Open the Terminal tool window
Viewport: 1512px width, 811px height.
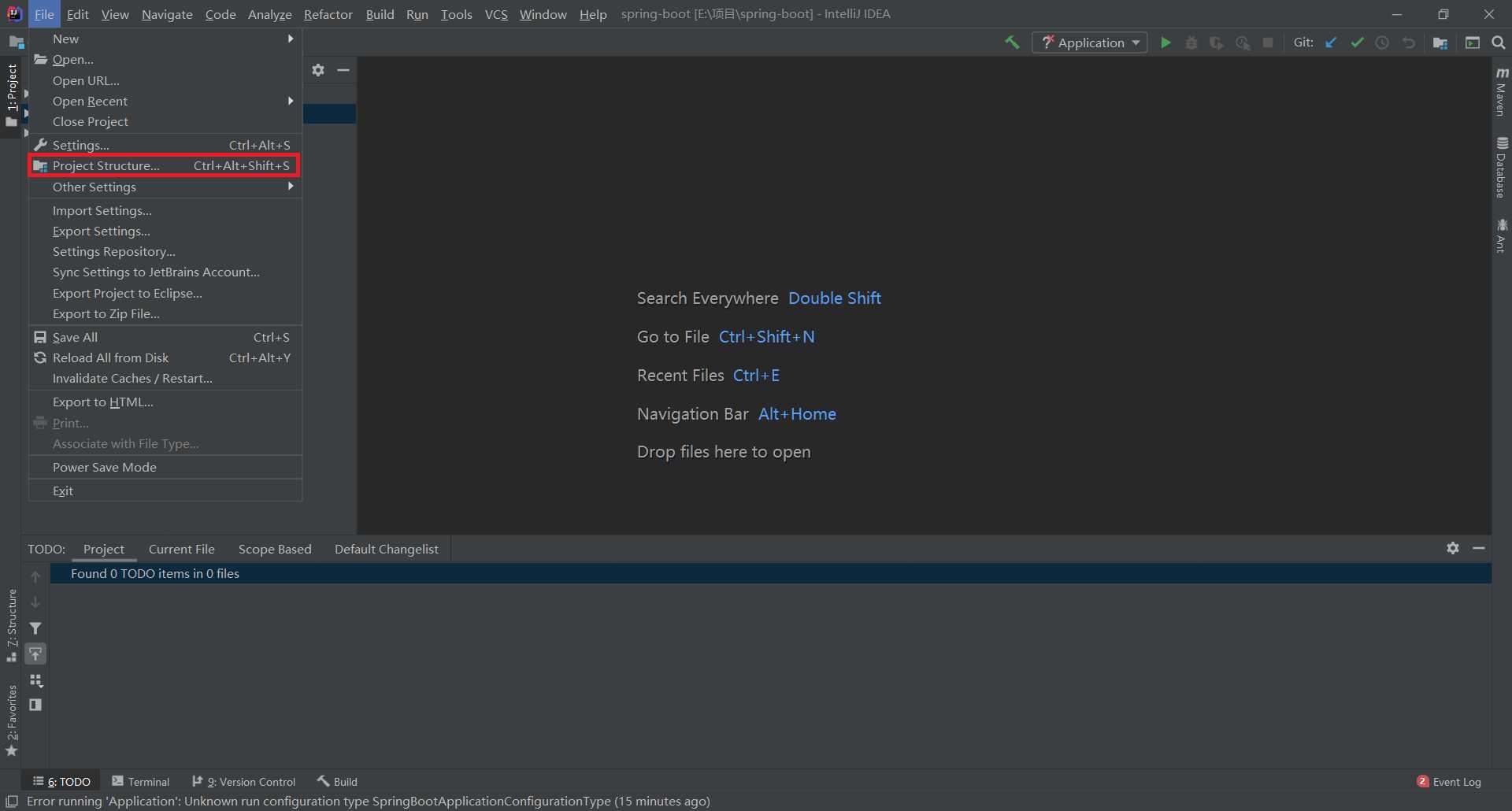pyautogui.click(x=141, y=781)
